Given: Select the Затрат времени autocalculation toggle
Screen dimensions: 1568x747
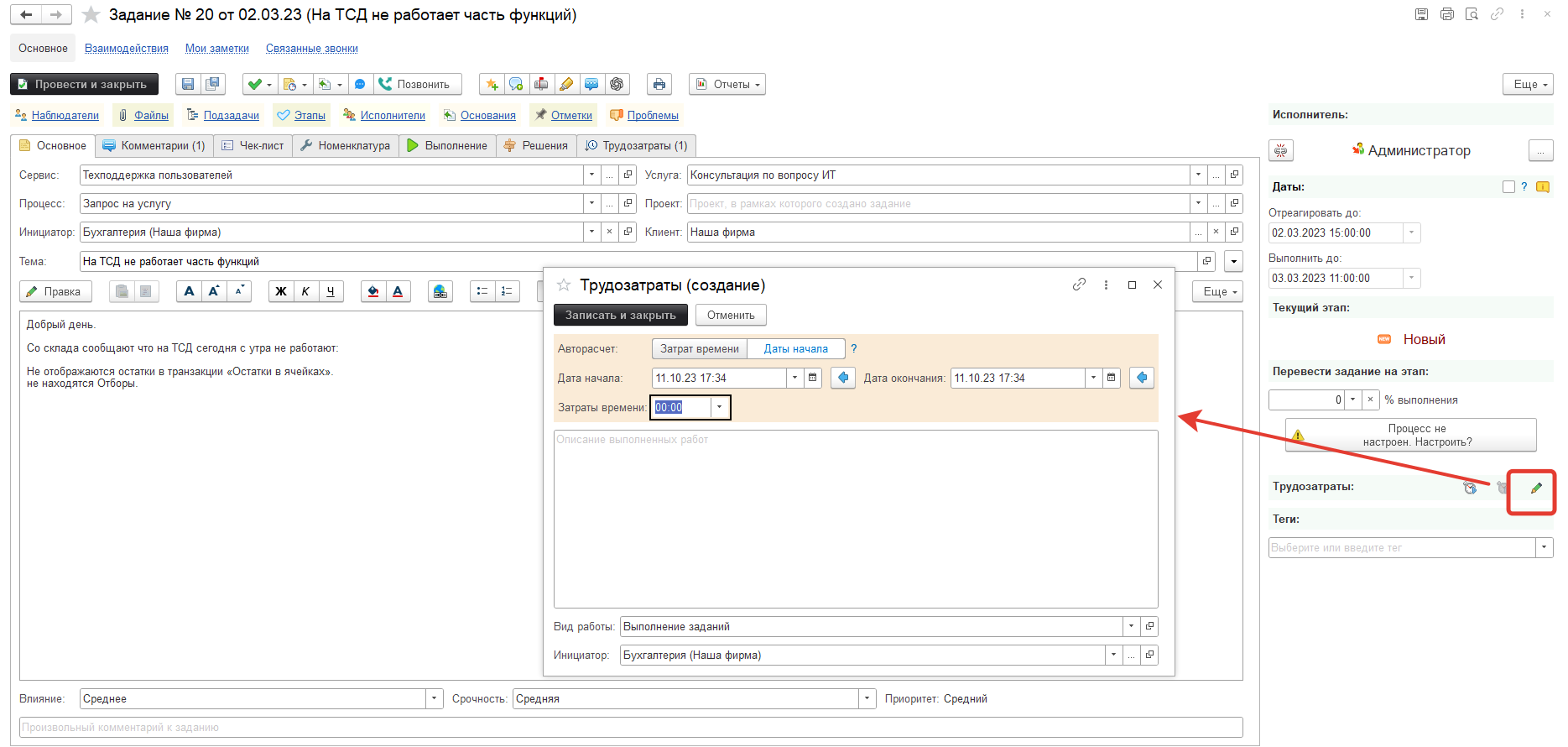Looking at the screenshot, I should (699, 349).
